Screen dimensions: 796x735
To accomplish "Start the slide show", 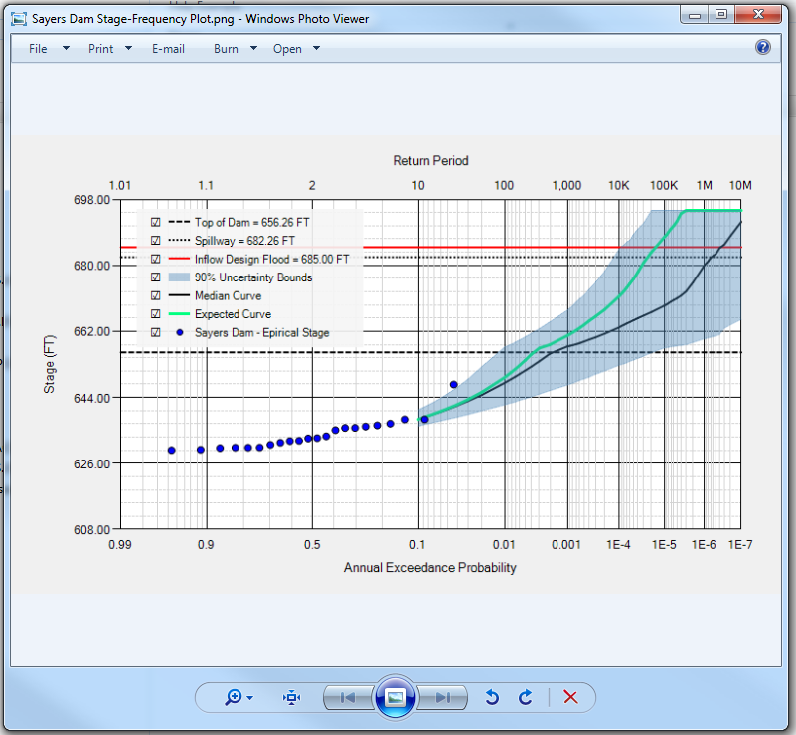I will pyautogui.click(x=395, y=697).
